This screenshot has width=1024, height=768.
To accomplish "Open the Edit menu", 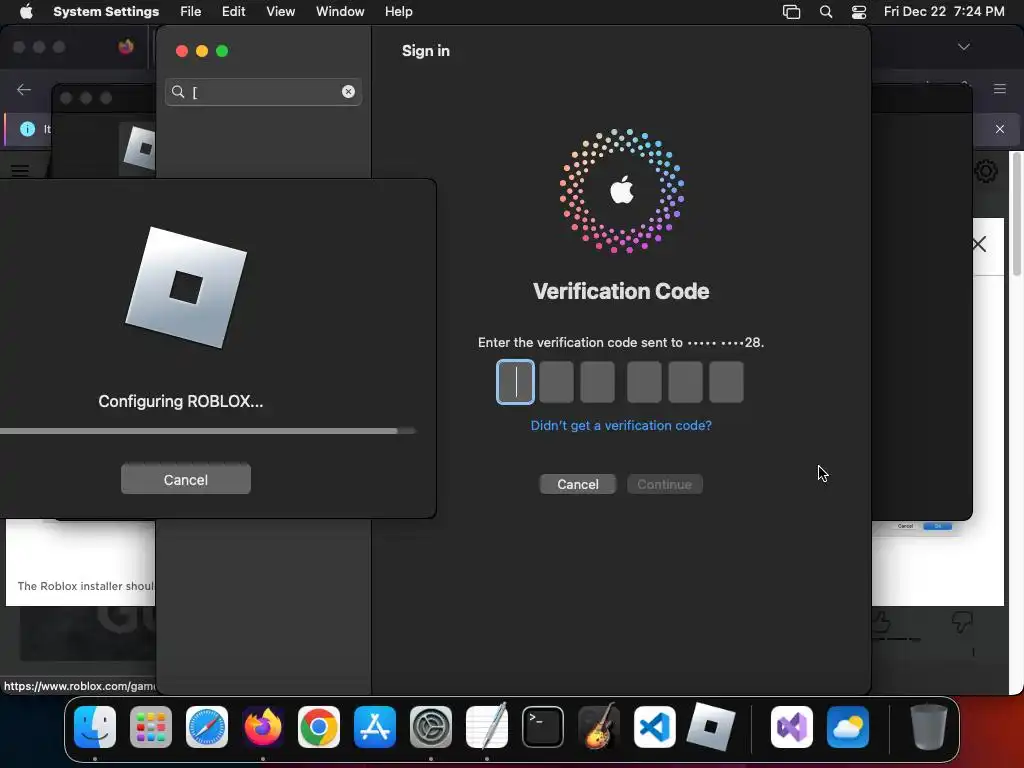I will click(233, 12).
